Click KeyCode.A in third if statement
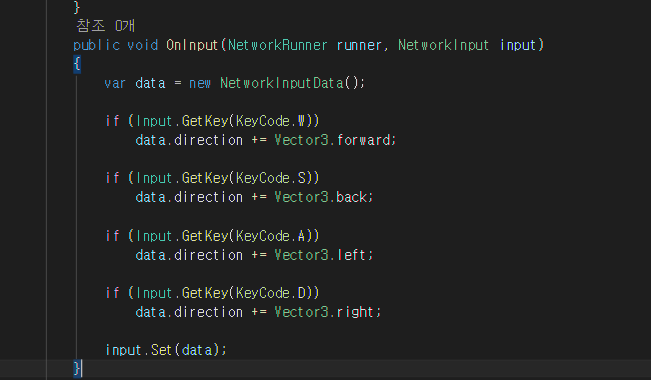651x380 pixels. click(x=271, y=236)
